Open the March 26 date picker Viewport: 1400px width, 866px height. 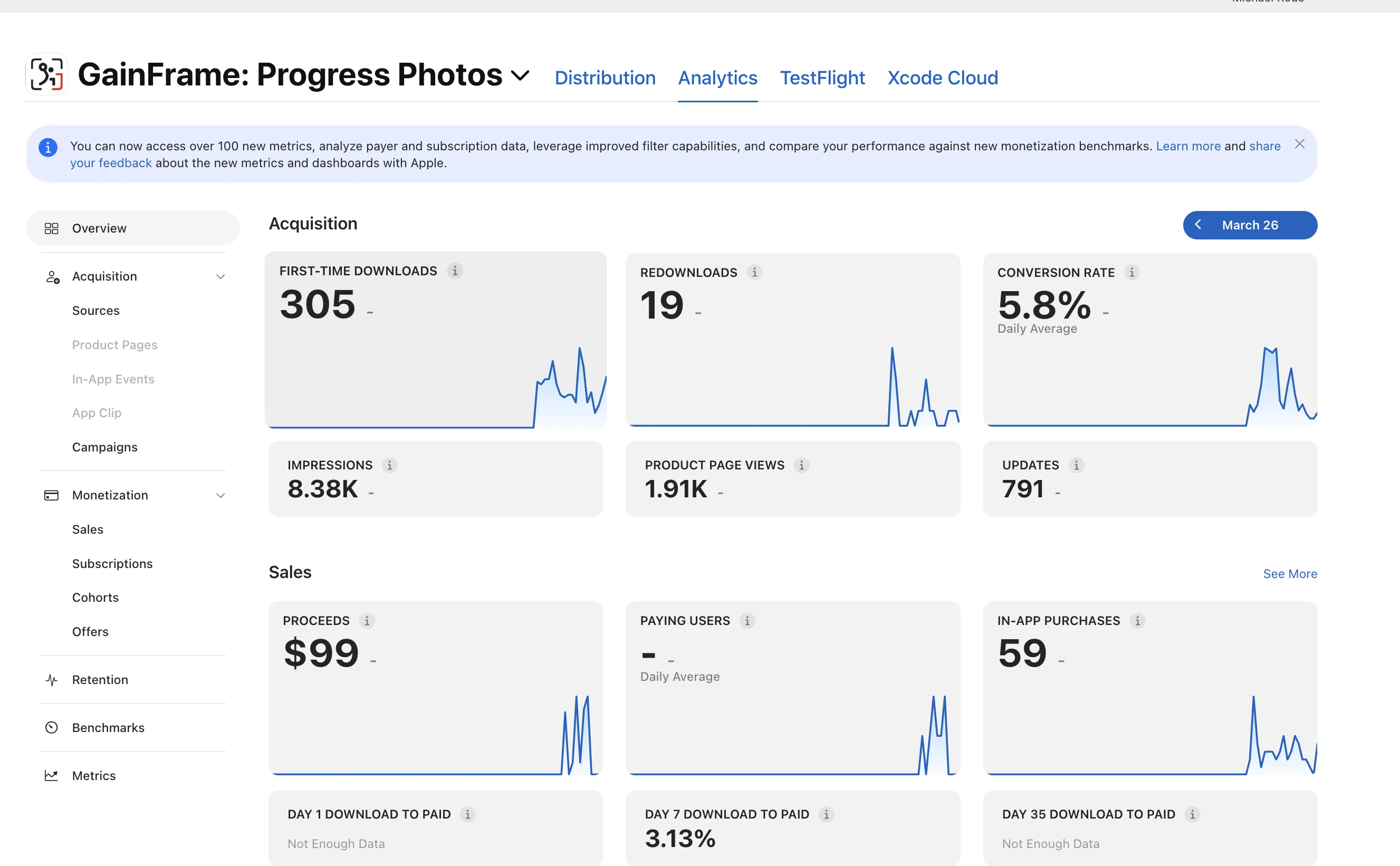click(1250, 225)
